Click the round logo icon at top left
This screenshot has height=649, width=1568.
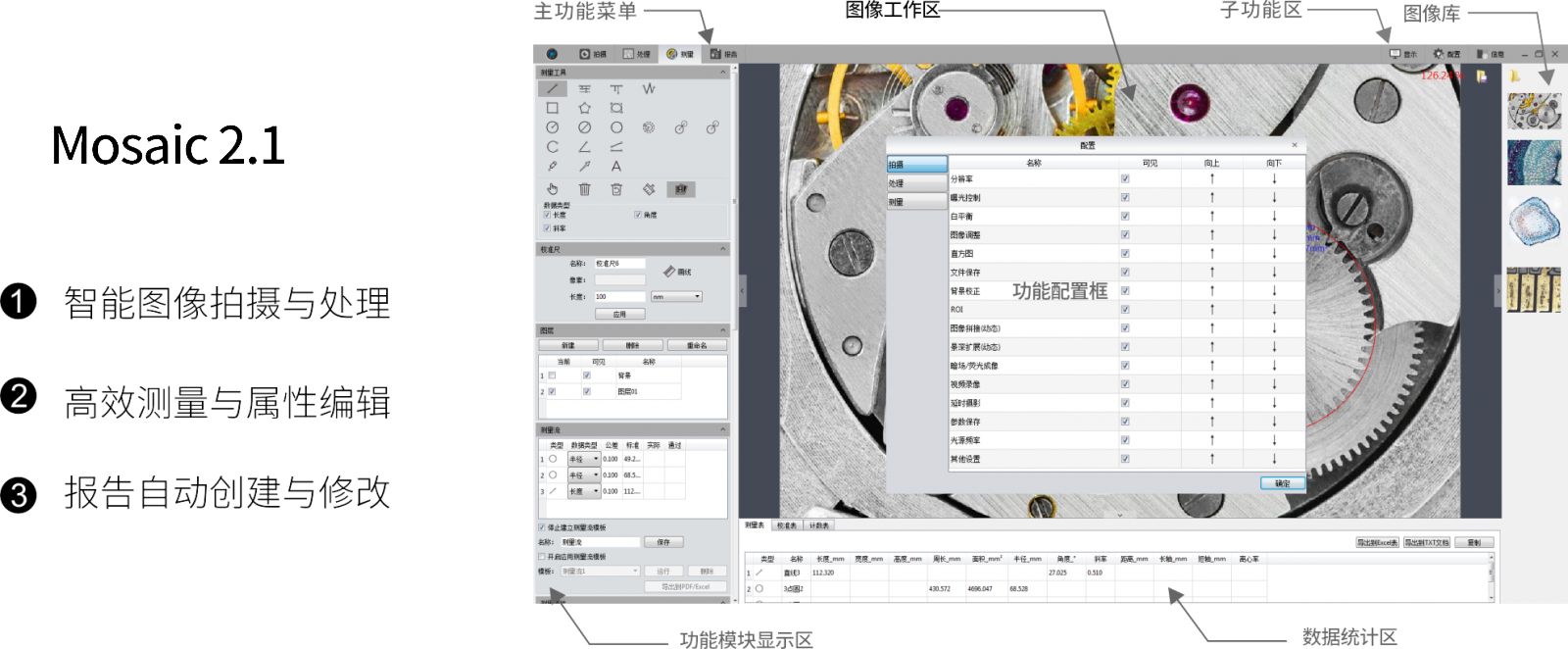click(552, 54)
